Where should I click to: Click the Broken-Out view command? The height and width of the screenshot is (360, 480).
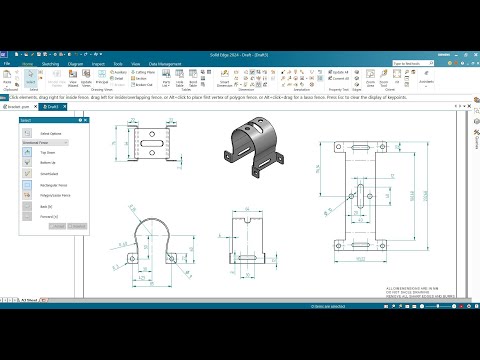[142, 85]
